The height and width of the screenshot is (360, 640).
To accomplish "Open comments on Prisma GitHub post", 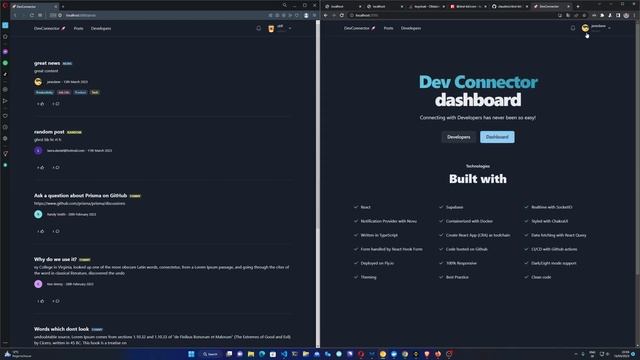I will pos(56,231).
